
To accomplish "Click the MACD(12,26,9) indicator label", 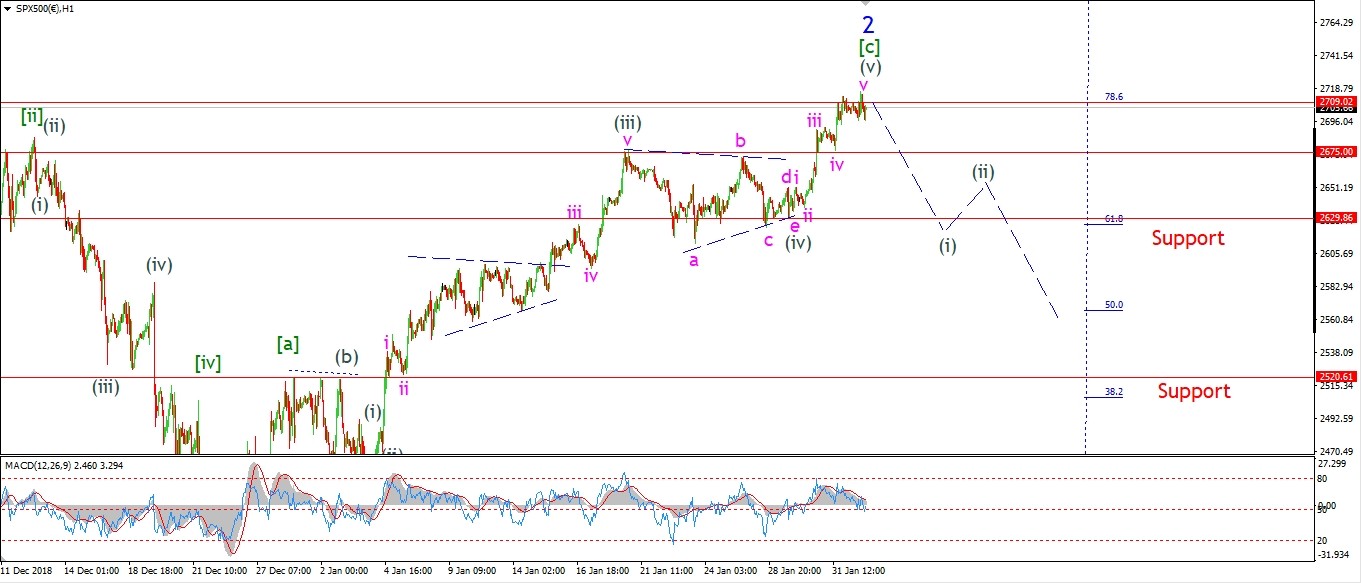I will tap(60, 465).
